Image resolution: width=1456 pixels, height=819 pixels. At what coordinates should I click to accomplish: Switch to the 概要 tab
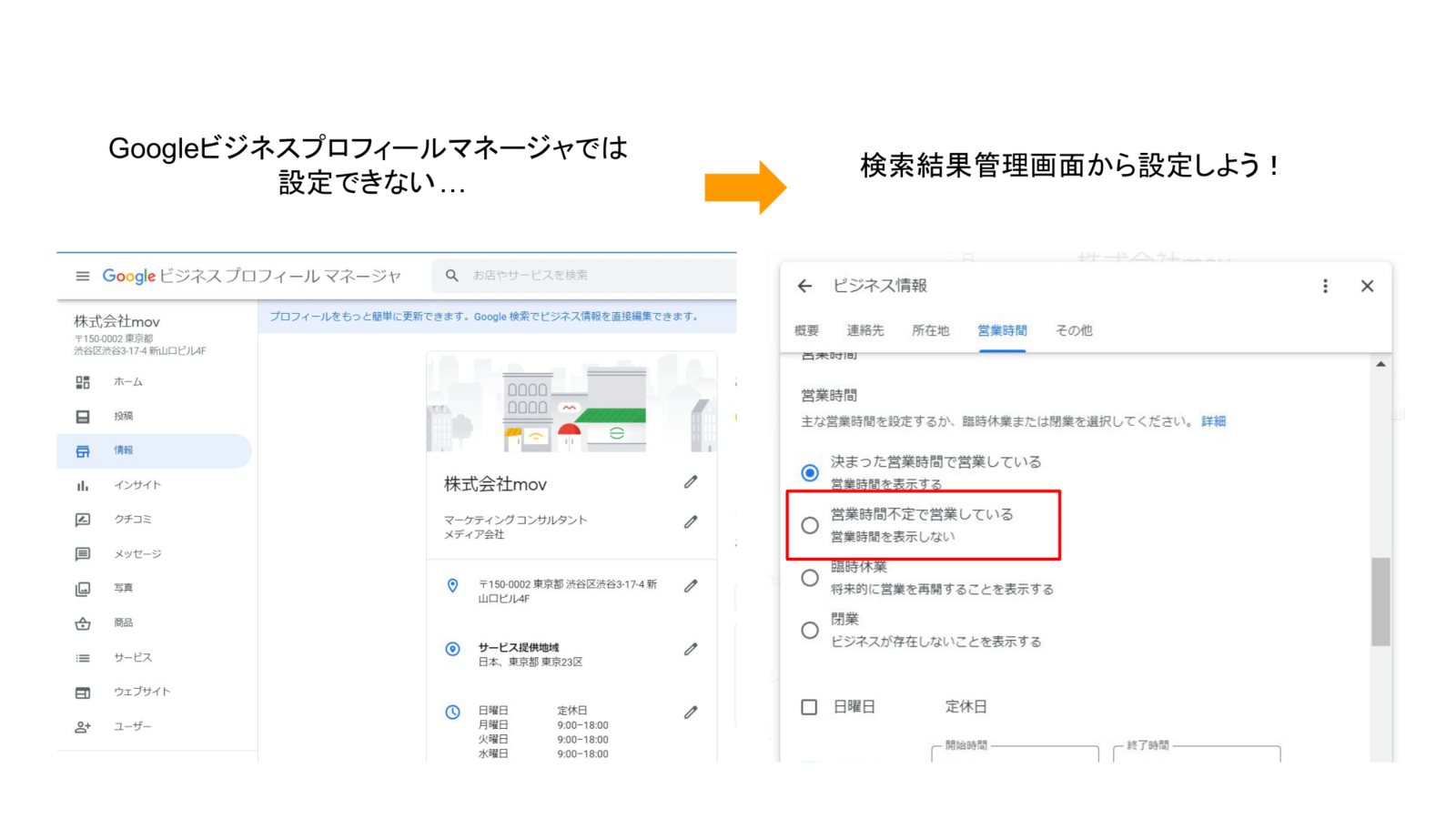coord(806,330)
